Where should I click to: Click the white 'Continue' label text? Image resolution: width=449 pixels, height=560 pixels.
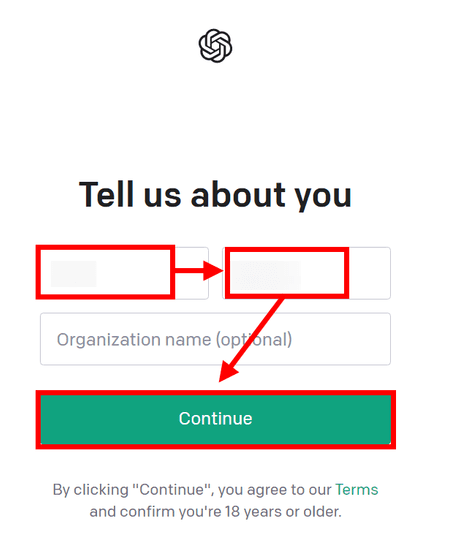(215, 419)
